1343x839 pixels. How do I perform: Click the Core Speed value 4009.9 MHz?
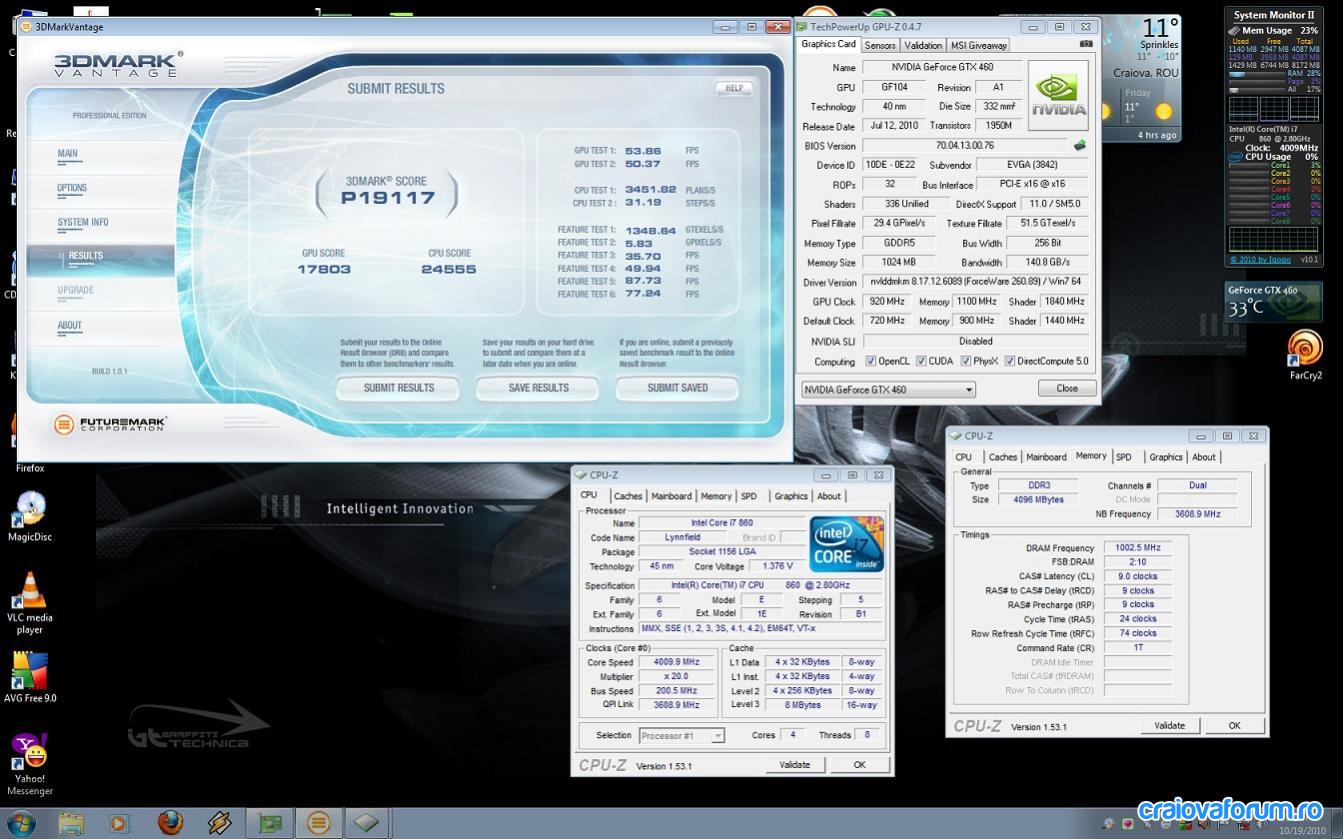coord(676,662)
